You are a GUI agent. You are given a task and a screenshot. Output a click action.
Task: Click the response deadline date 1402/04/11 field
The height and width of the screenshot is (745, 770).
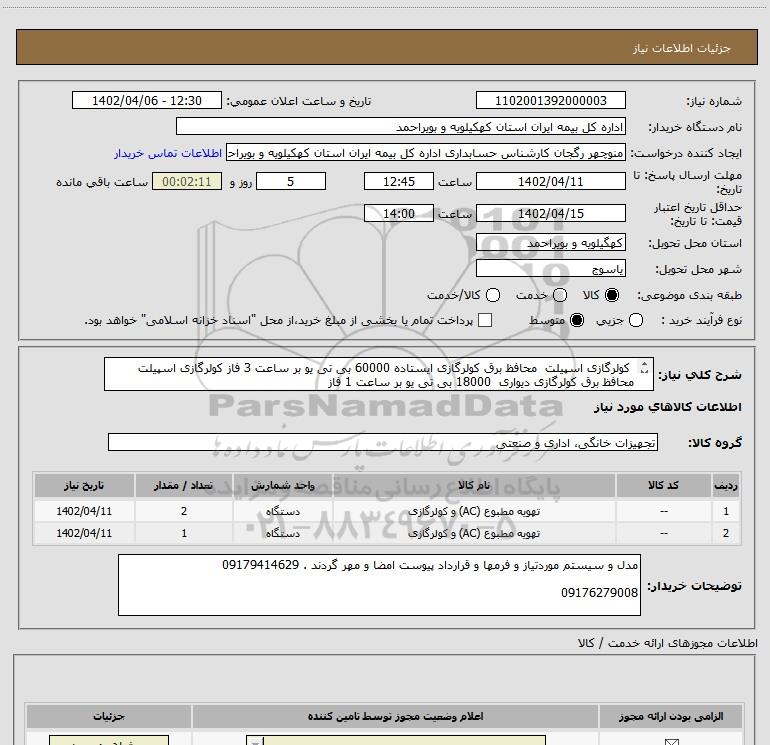(550, 182)
